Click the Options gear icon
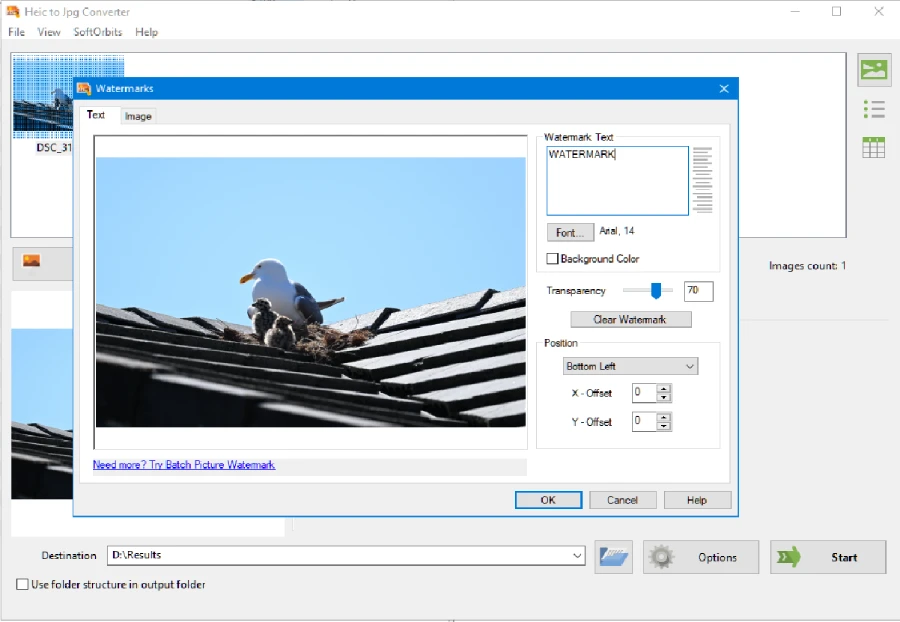This screenshot has height=622, width=900. pos(661,557)
